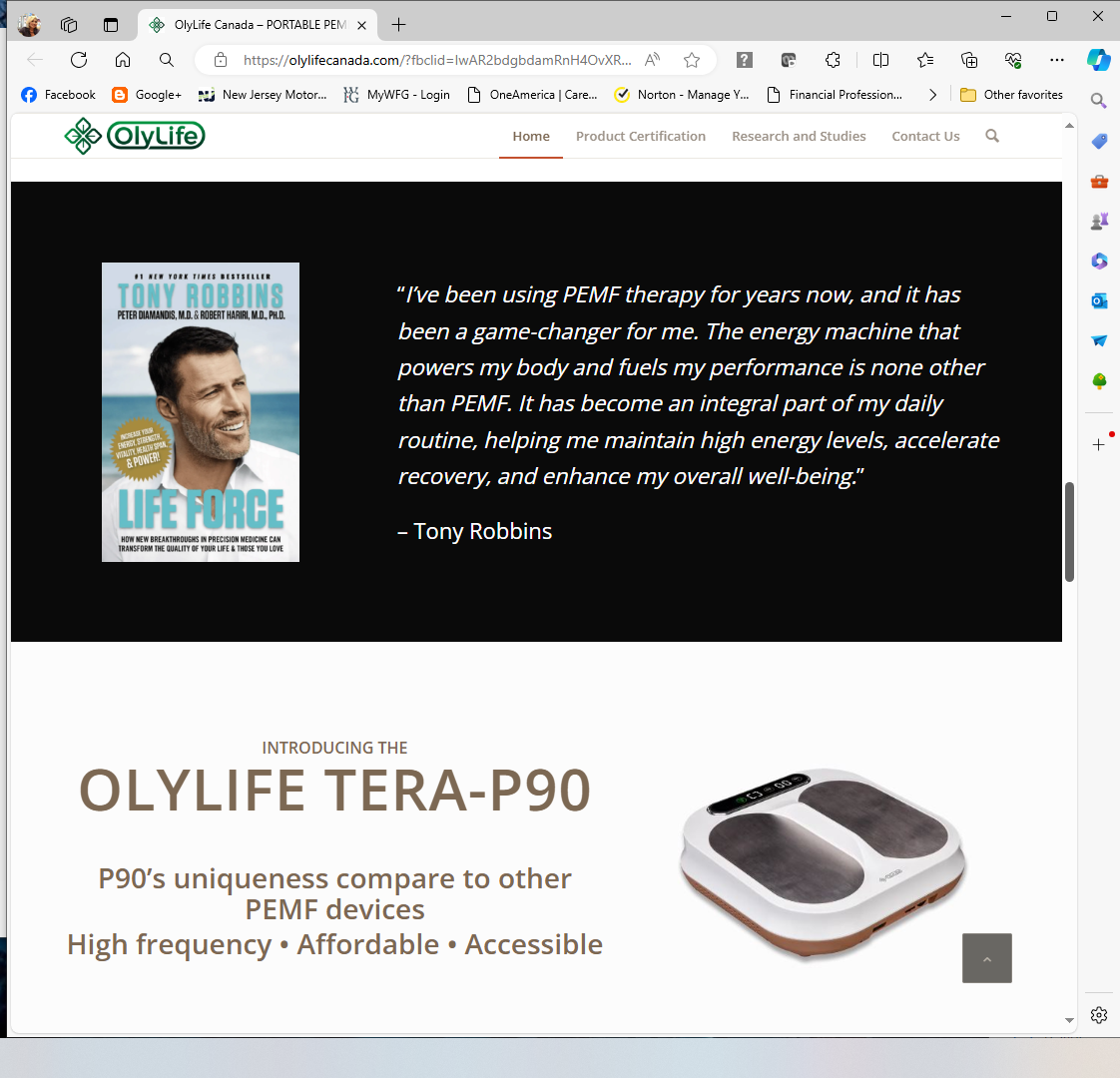
Task: Open the Favorites list icon
Action: click(925, 60)
